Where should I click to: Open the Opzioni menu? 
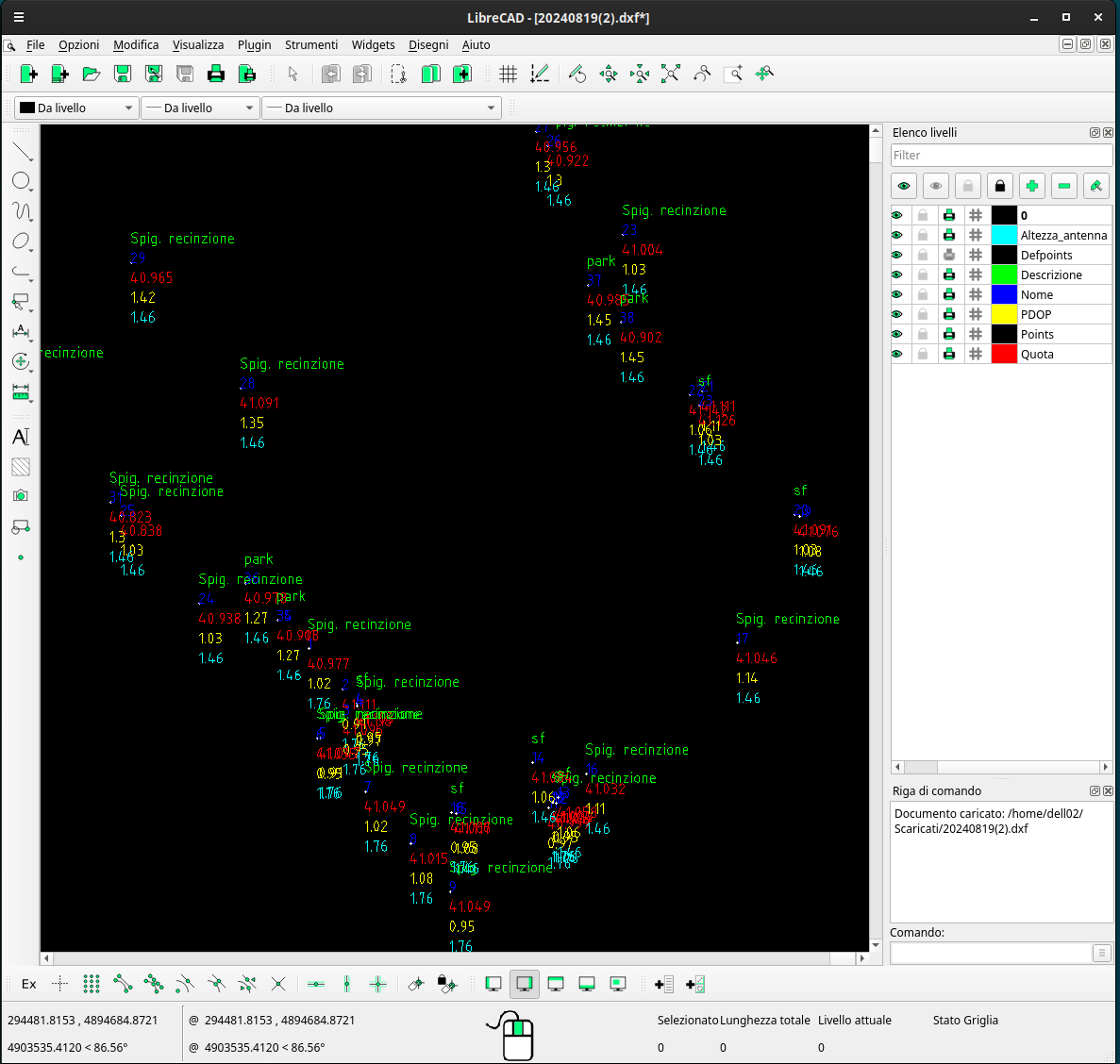pos(78,44)
